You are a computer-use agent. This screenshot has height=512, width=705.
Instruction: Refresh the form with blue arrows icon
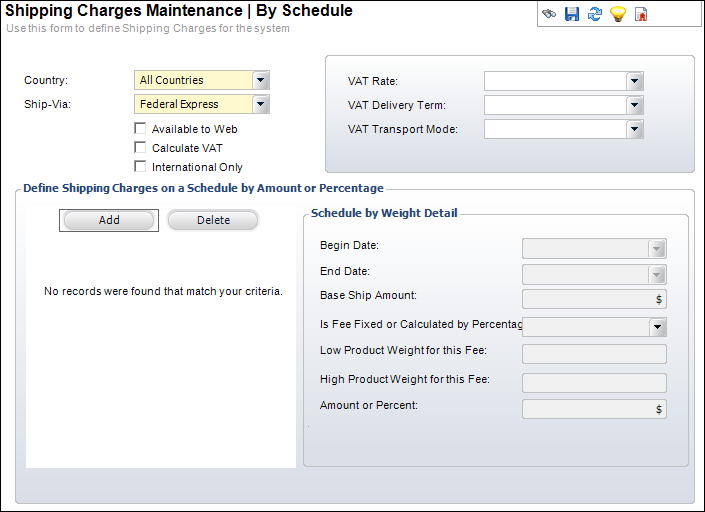pyautogui.click(x=595, y=14)
